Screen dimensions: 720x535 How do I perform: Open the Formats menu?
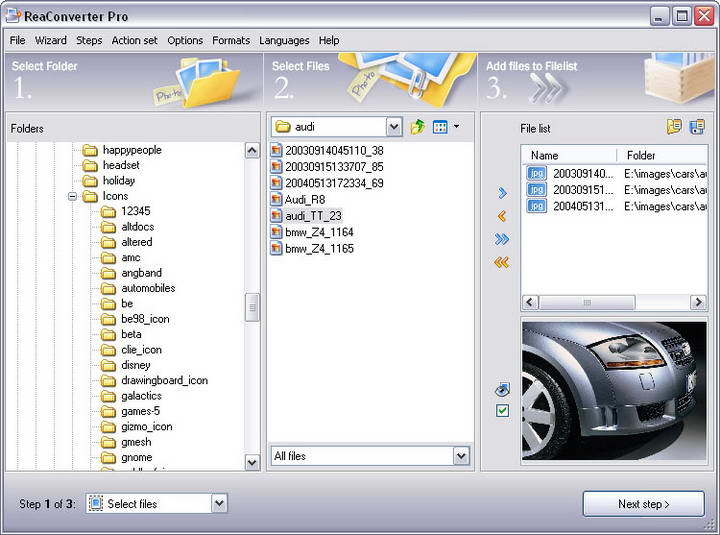click(231, 41)
